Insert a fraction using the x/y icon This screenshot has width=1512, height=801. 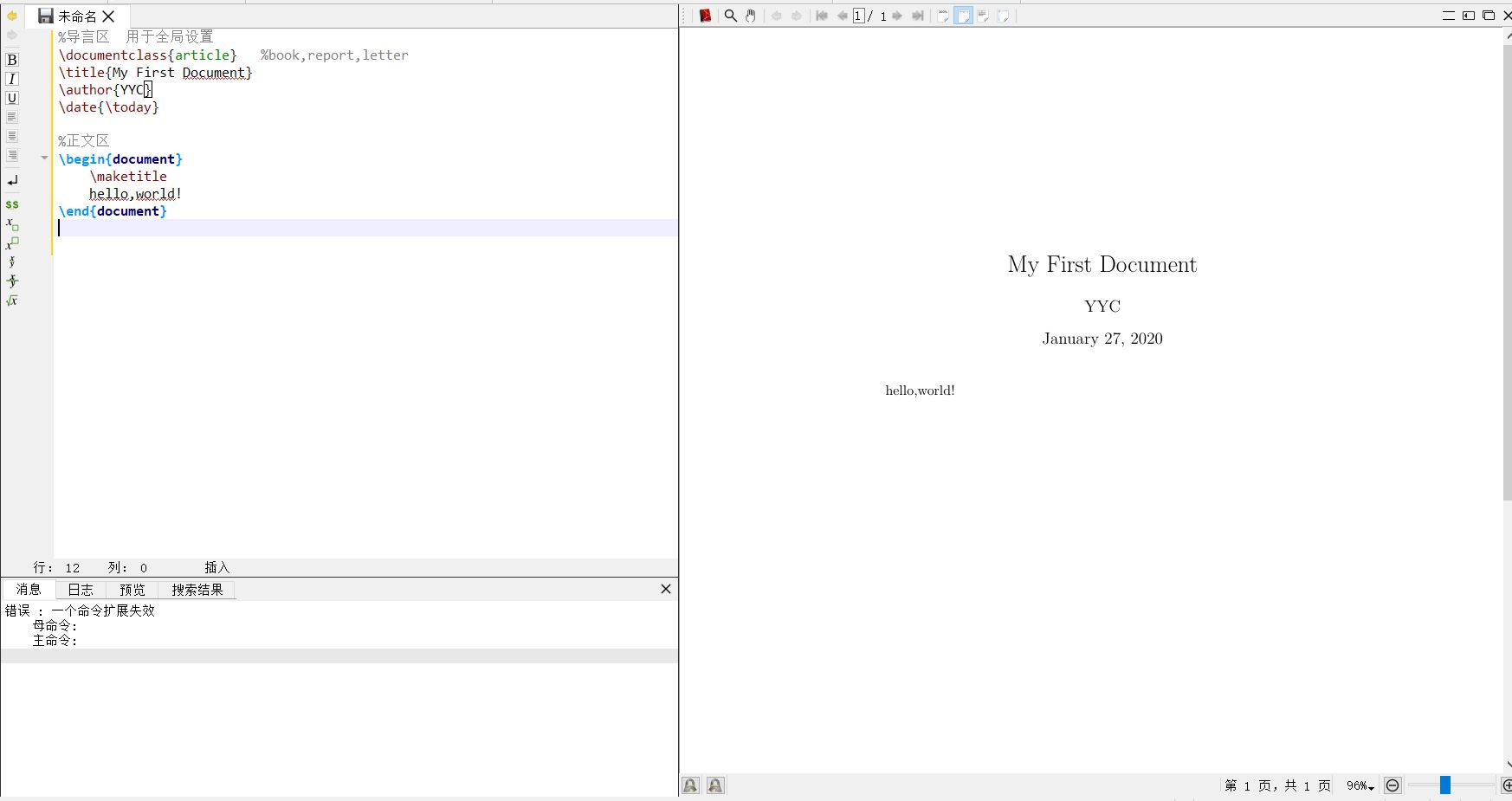[12, 262]
